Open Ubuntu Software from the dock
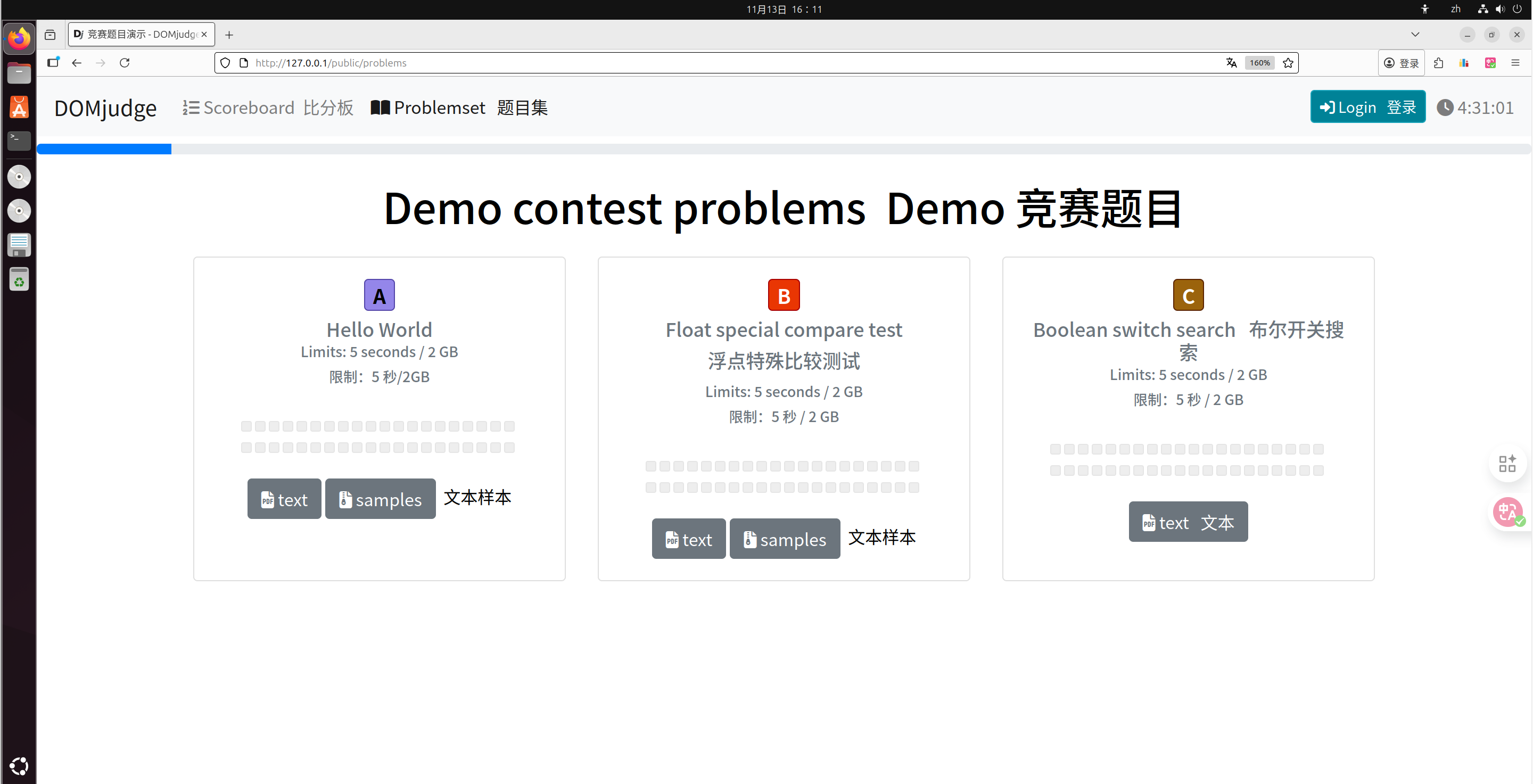Screen dimensions: 1533x784 tap(19, 108)
